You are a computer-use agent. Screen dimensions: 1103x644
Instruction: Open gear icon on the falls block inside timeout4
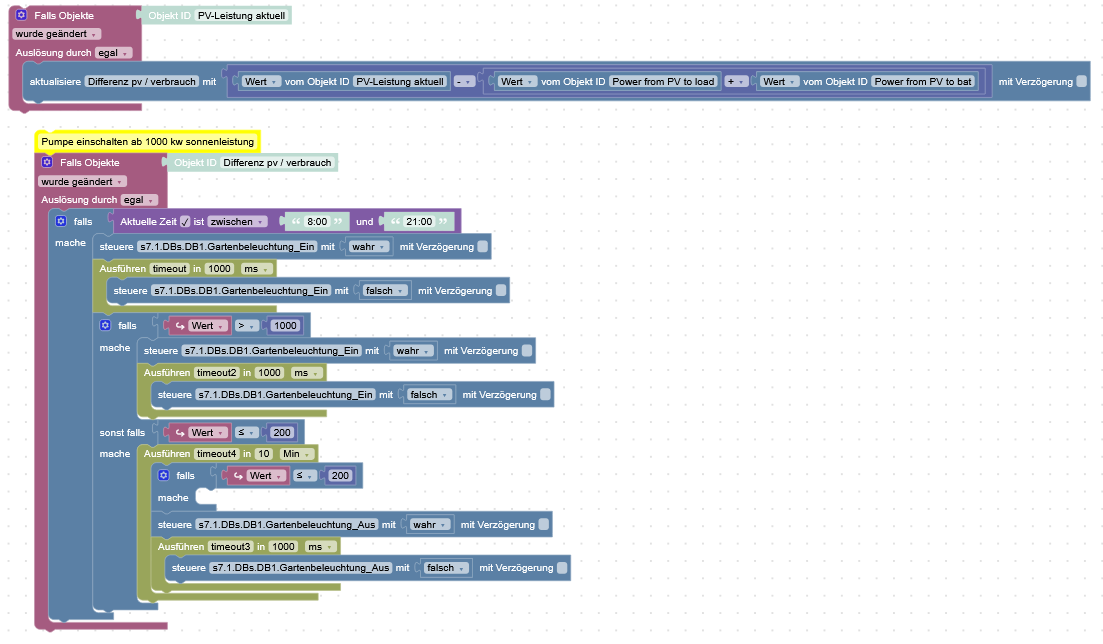[164, 475]
